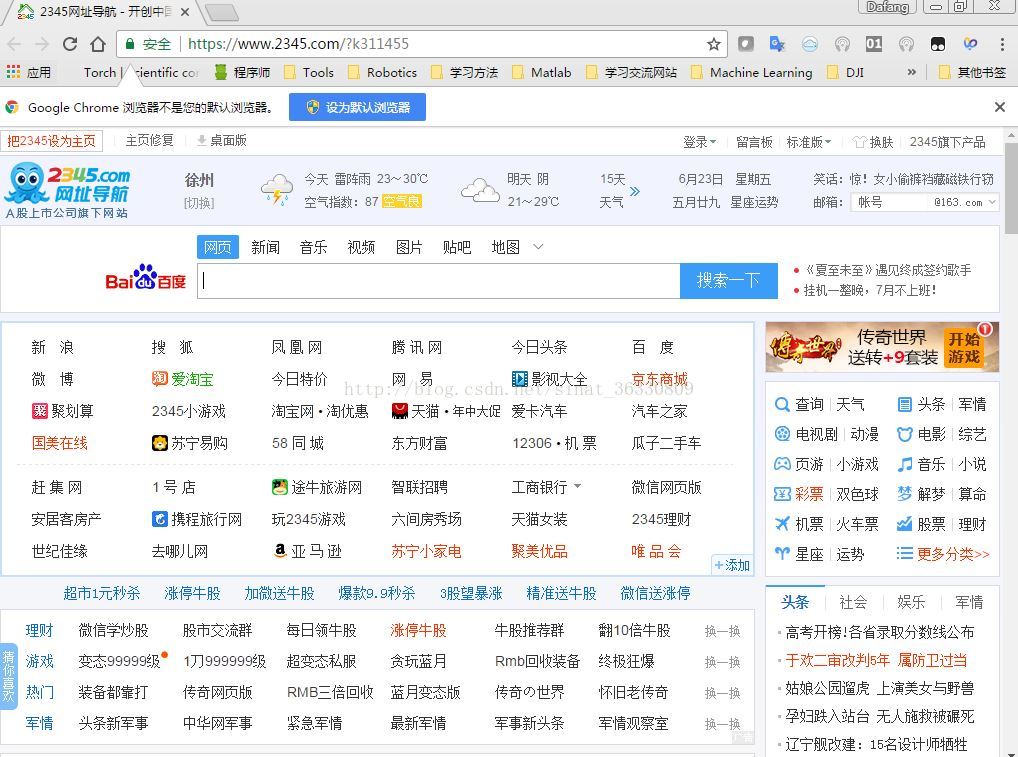The width and height of the screenshot is (1018, 757).
Task: Show more bookmarks with the » chevron
Action: pos(912,72)
